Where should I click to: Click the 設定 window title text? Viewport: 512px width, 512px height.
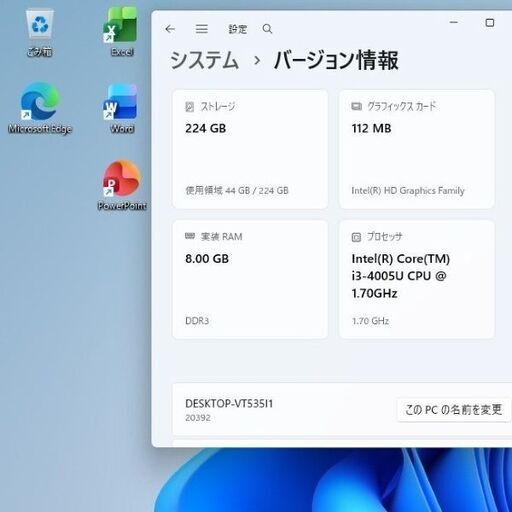click(238, 29)
